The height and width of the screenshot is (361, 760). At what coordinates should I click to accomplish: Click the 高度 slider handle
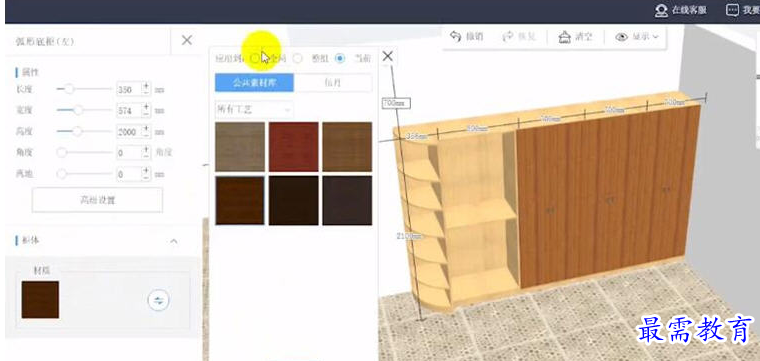pos(77,131)
